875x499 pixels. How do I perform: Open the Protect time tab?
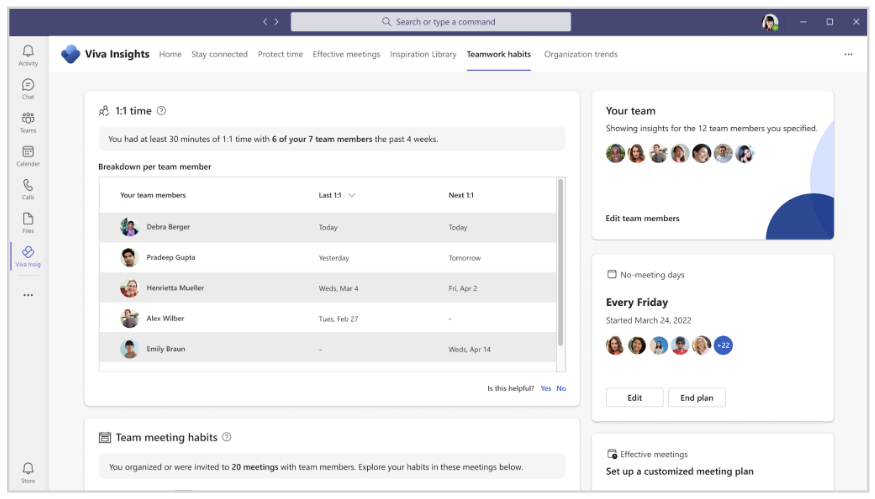[x=280, y=54]
